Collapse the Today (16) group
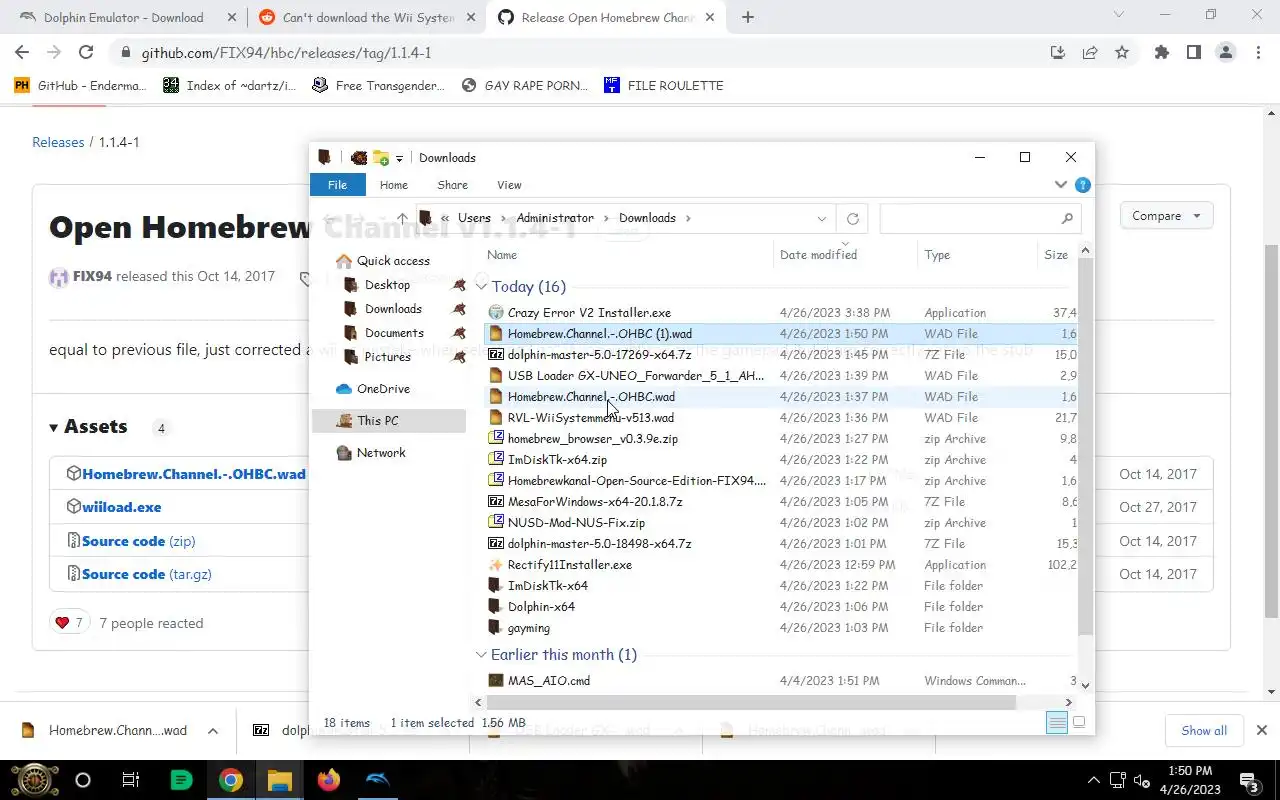Viewport: 1280px width, 800px height. tap(482, 287)
